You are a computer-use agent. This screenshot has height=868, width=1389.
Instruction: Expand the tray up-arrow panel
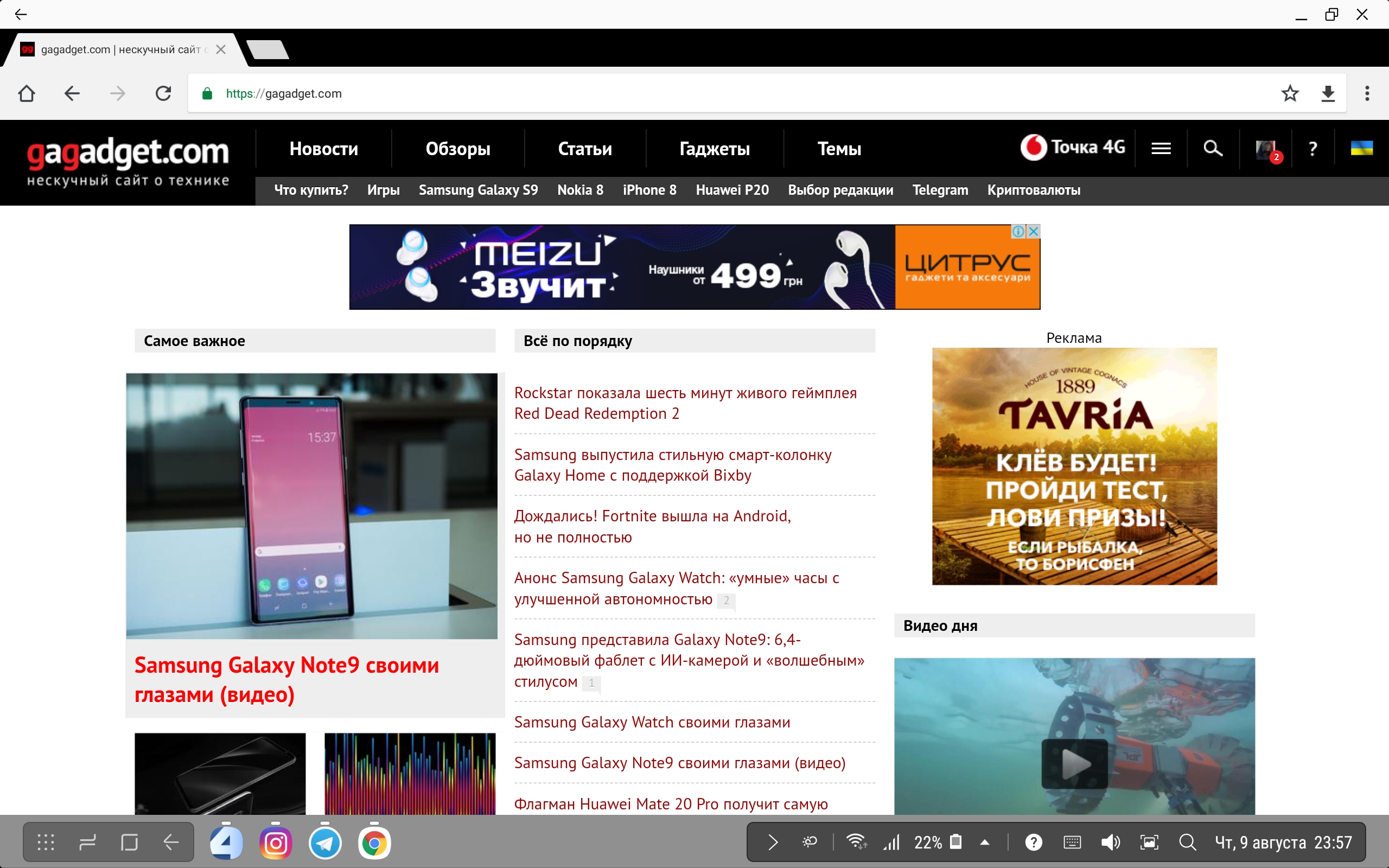pyautogui.click(x=985, y=842)
